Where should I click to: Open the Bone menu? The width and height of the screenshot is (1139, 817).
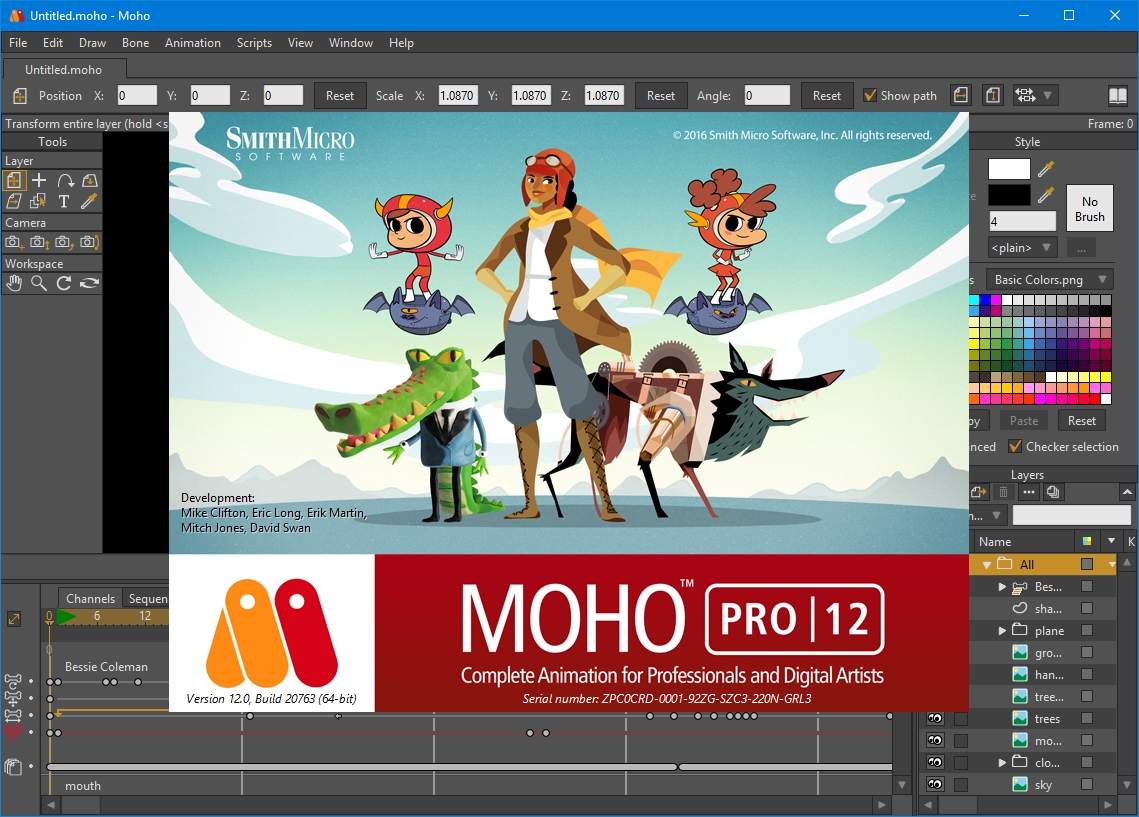click(135, 43)
